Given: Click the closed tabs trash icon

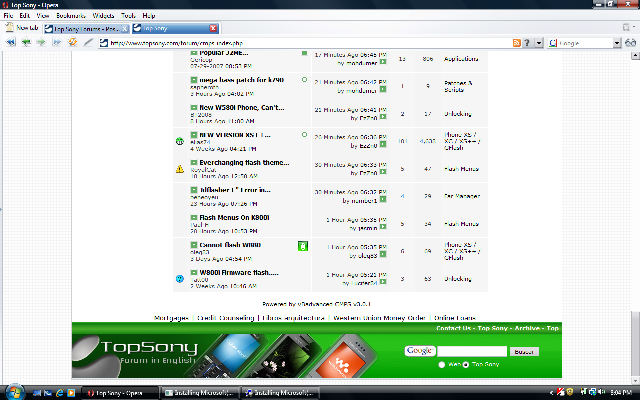Looking at the screenshot, I should (x=627, y=27).
